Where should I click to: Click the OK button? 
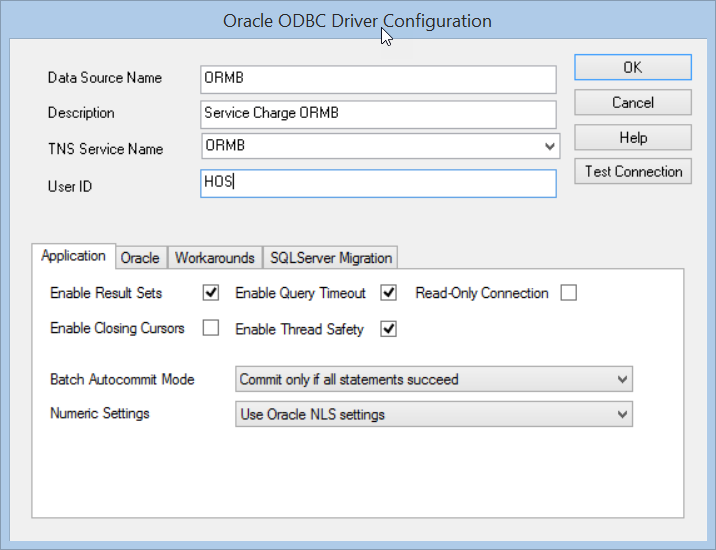coord(632,67)
